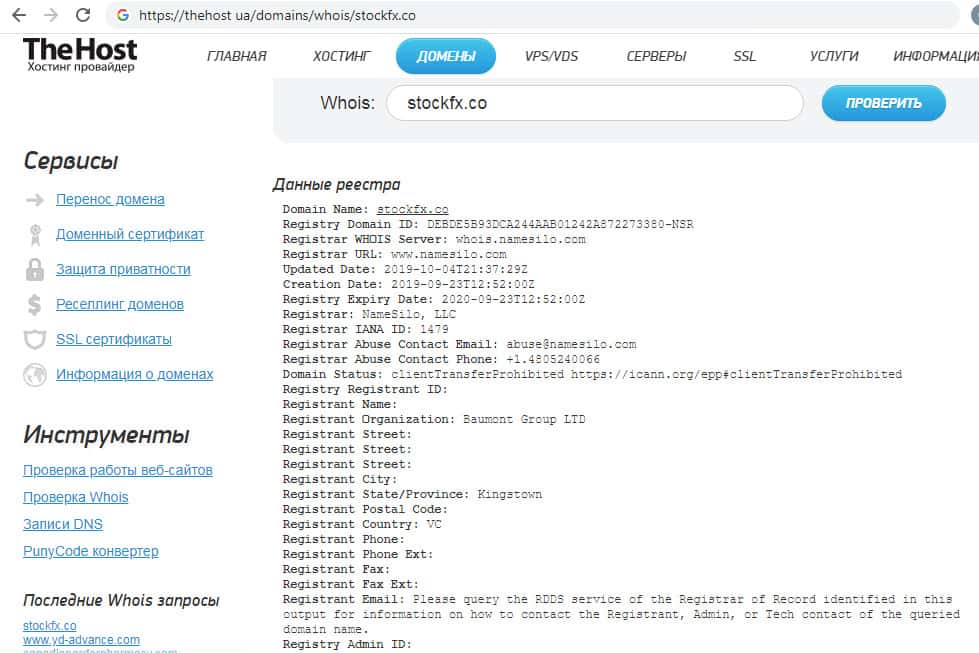
Task: Click abuse@namesilo.com email text
Action: [x=571, y=345]
